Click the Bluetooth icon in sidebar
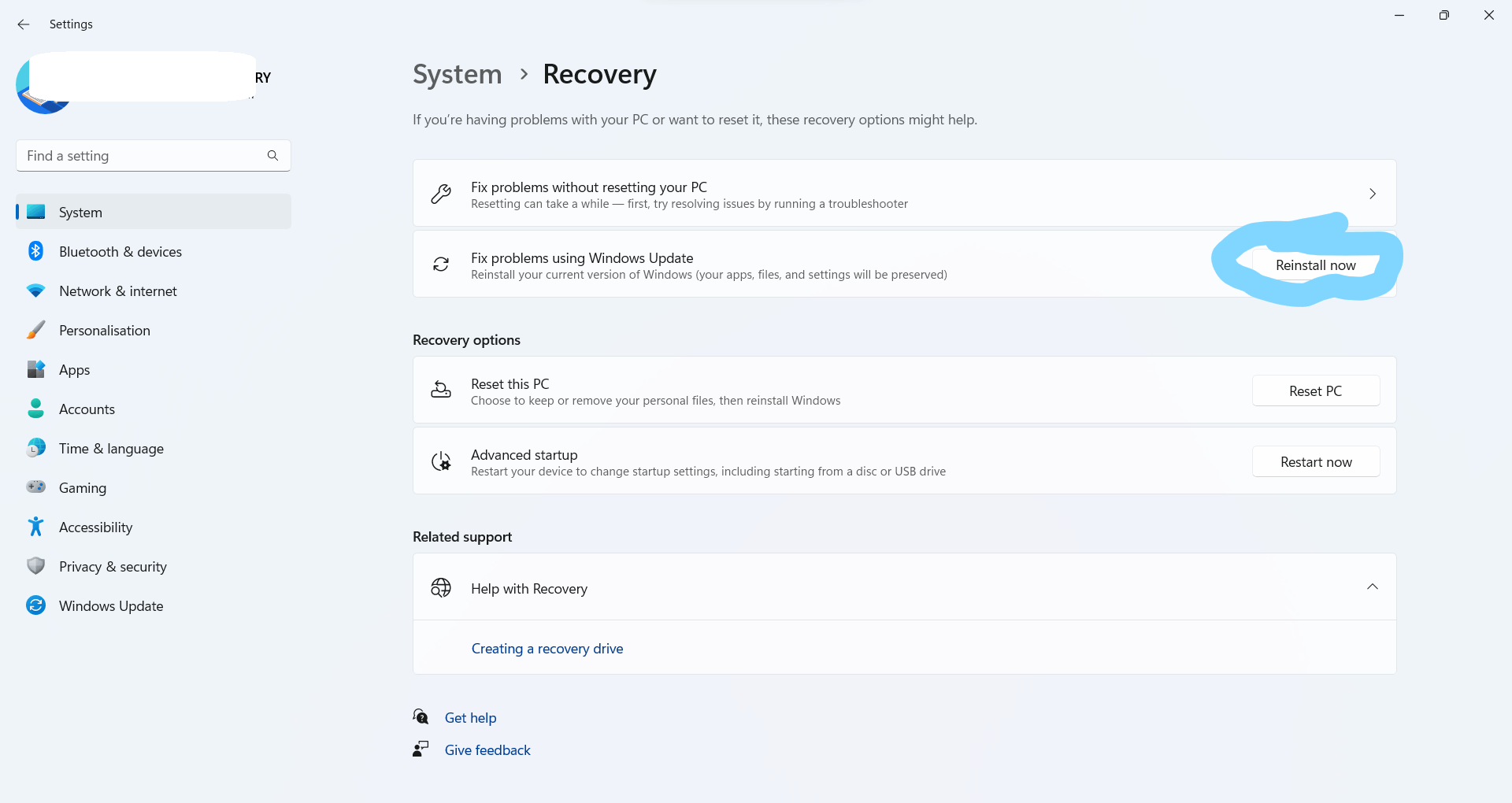Image resolution: width=1512 pixels, height=803 pixels. (36, 251)
